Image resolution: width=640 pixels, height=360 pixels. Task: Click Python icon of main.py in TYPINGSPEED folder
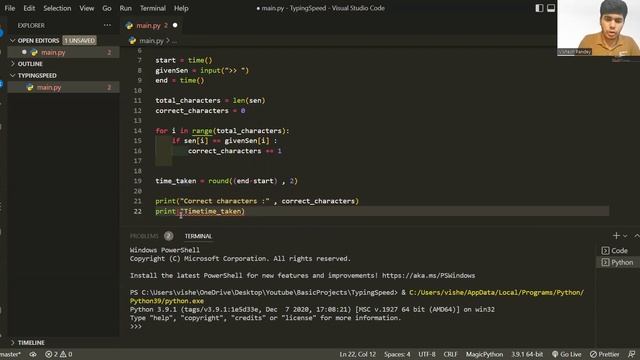(30, 87)
